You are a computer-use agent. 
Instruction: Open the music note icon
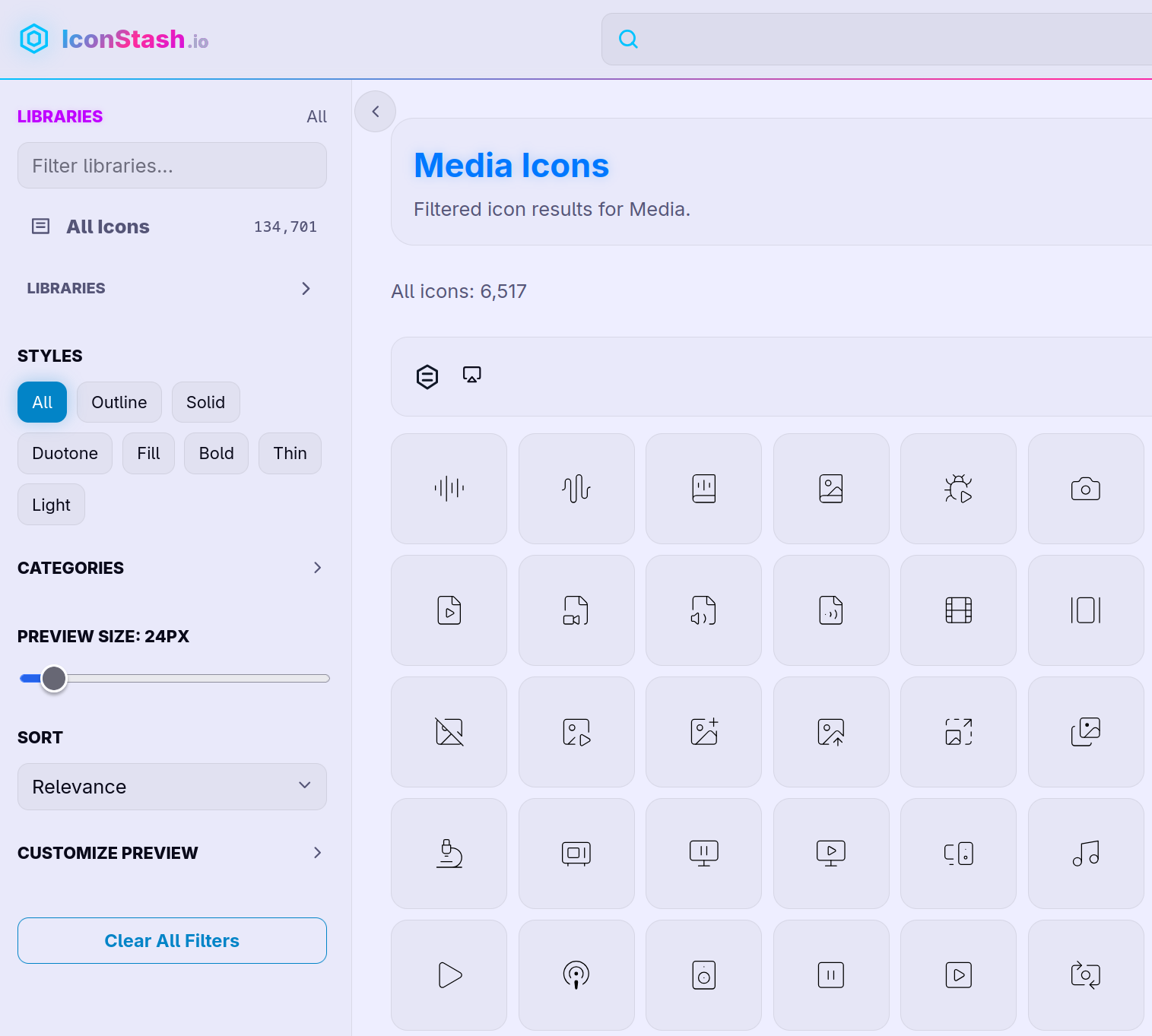1086,854
